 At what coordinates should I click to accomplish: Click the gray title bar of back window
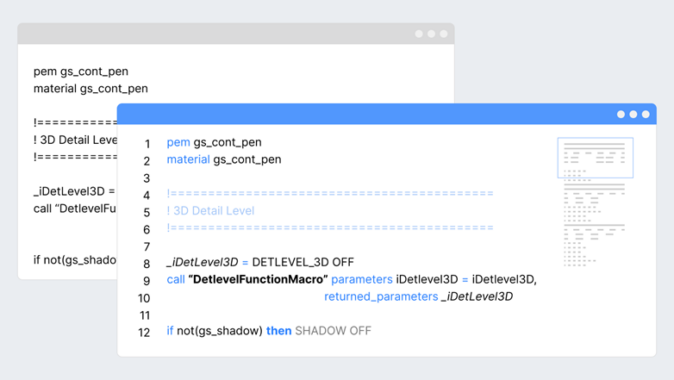[236, 34]
